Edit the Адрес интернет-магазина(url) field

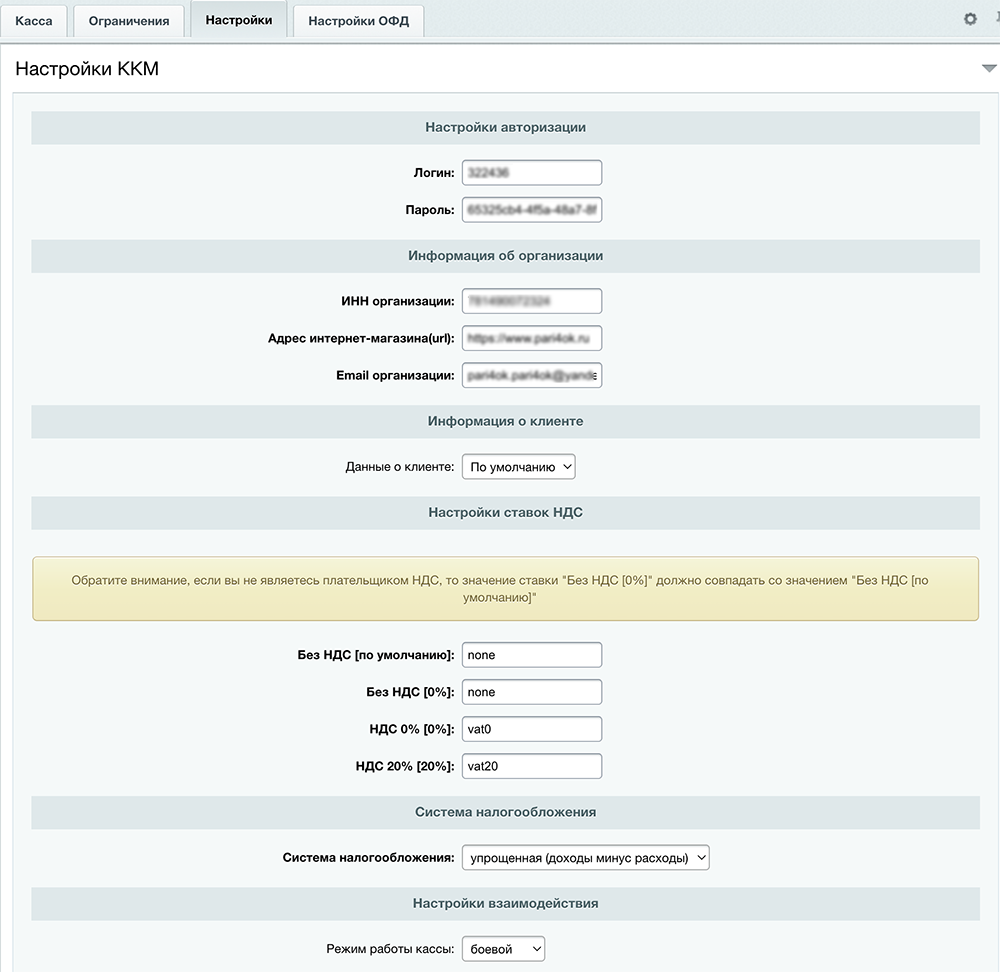[x=532, y=338]
